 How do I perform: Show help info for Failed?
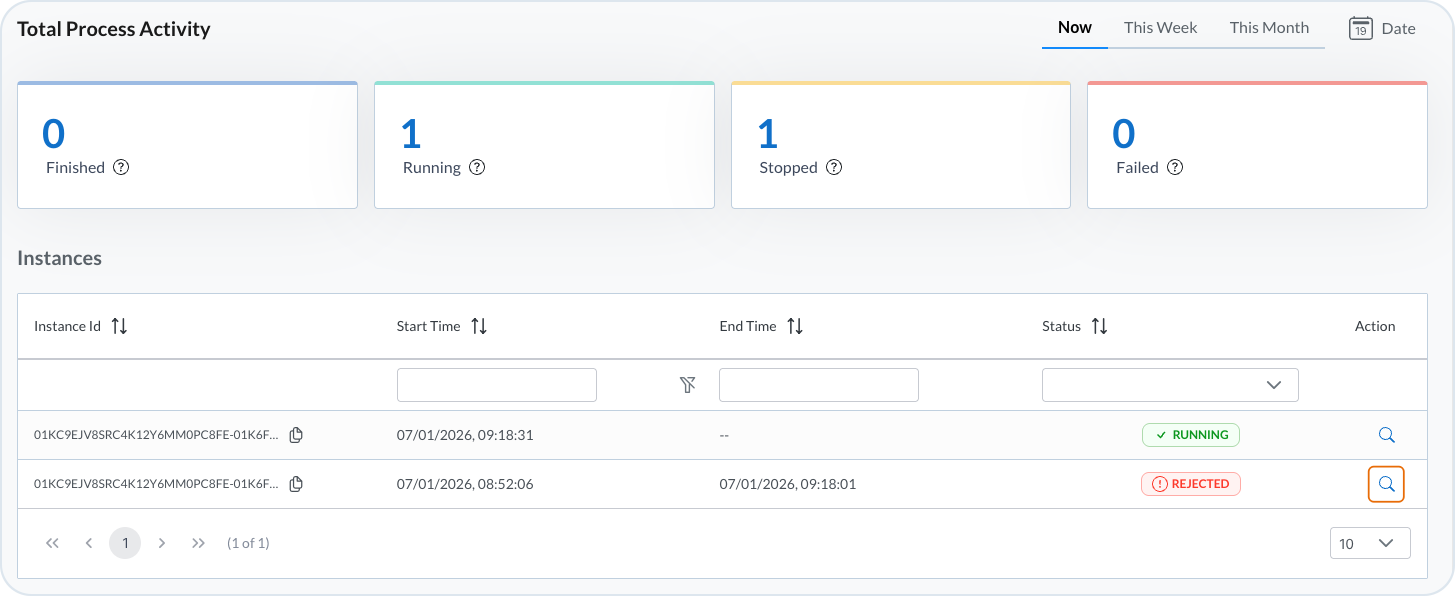click(x=1175, y=168)
